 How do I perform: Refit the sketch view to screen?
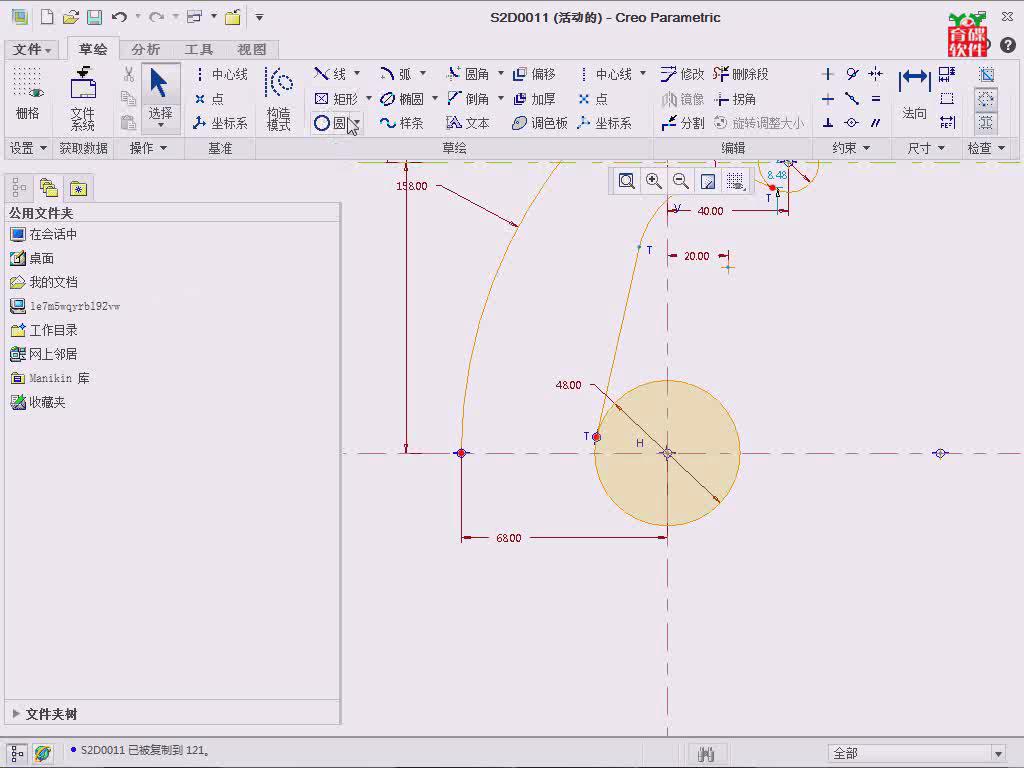(626, 181)
